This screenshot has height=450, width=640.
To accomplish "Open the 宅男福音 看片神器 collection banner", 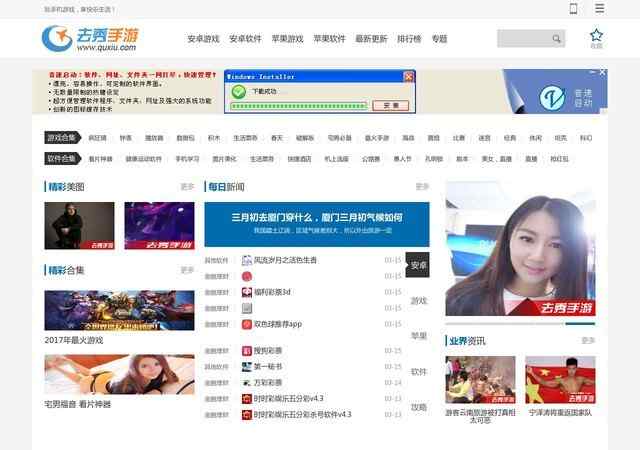I will coord(120,374).
